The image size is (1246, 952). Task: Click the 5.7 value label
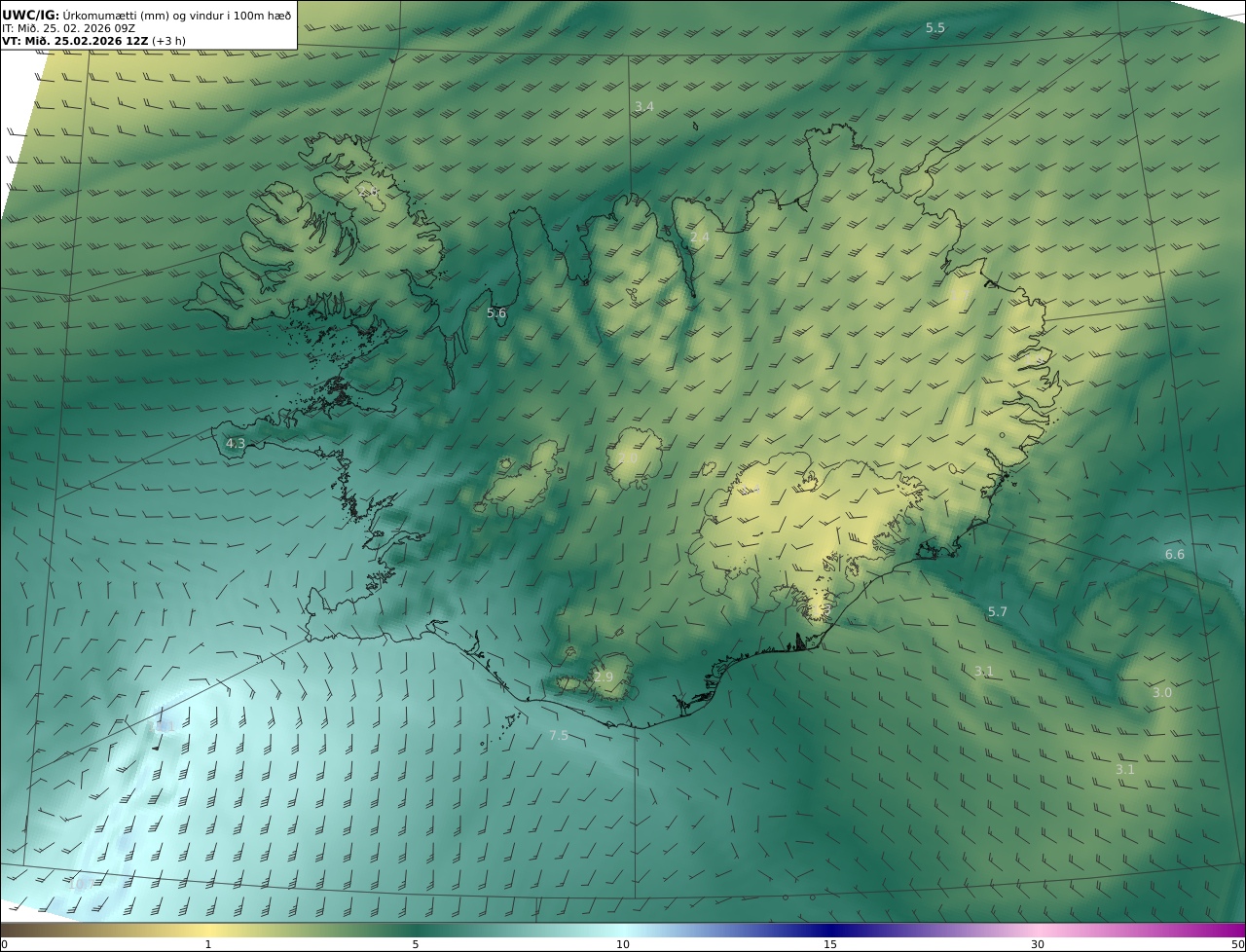[x=998, y=612]
